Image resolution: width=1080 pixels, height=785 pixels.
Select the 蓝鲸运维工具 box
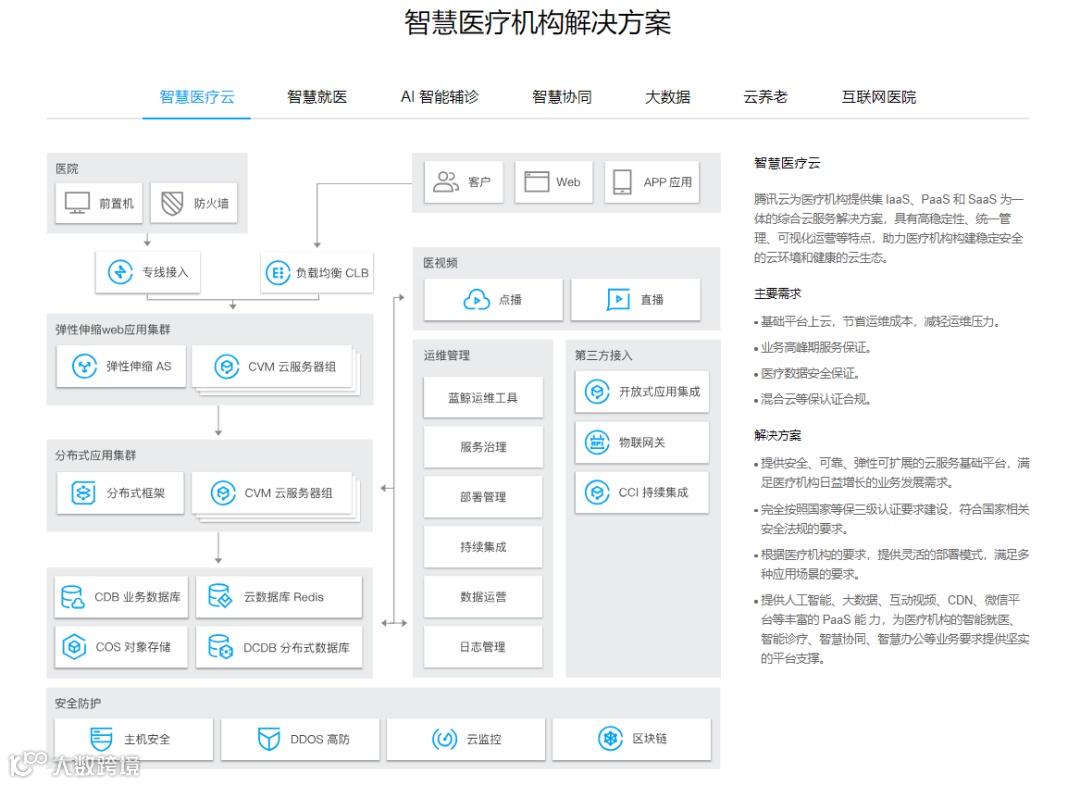tap(483, 397)
